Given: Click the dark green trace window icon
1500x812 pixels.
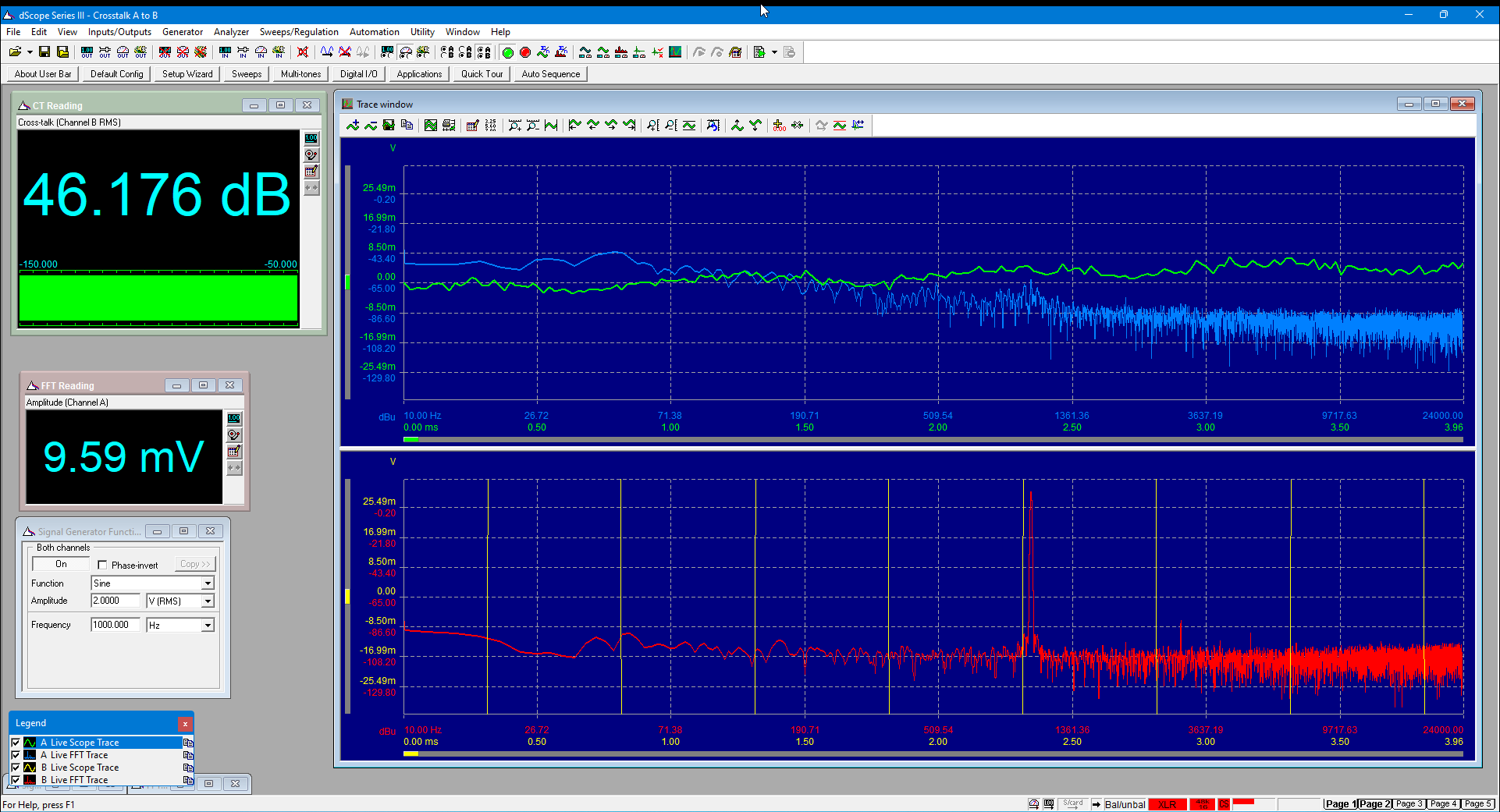Looking at the screenshot, I should [x=676, y=52].
